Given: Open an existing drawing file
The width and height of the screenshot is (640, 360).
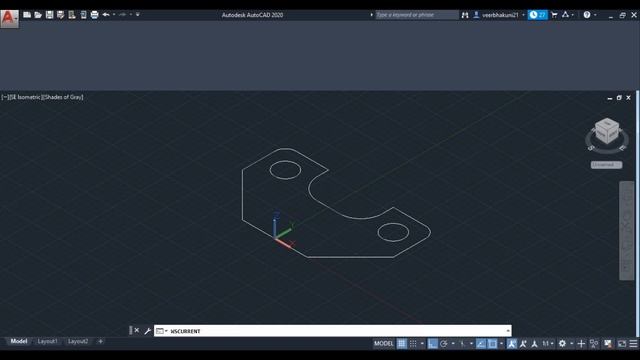Looking at the screenshot, I should pyautogui.click(x=38, y=15).
